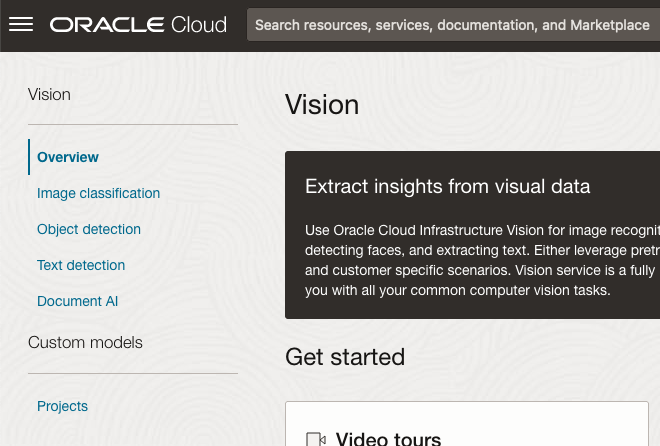Click the video camera icon beside Video tours
Image resolution: width=660 pixels, height=446 pixels.
[316, 439]
